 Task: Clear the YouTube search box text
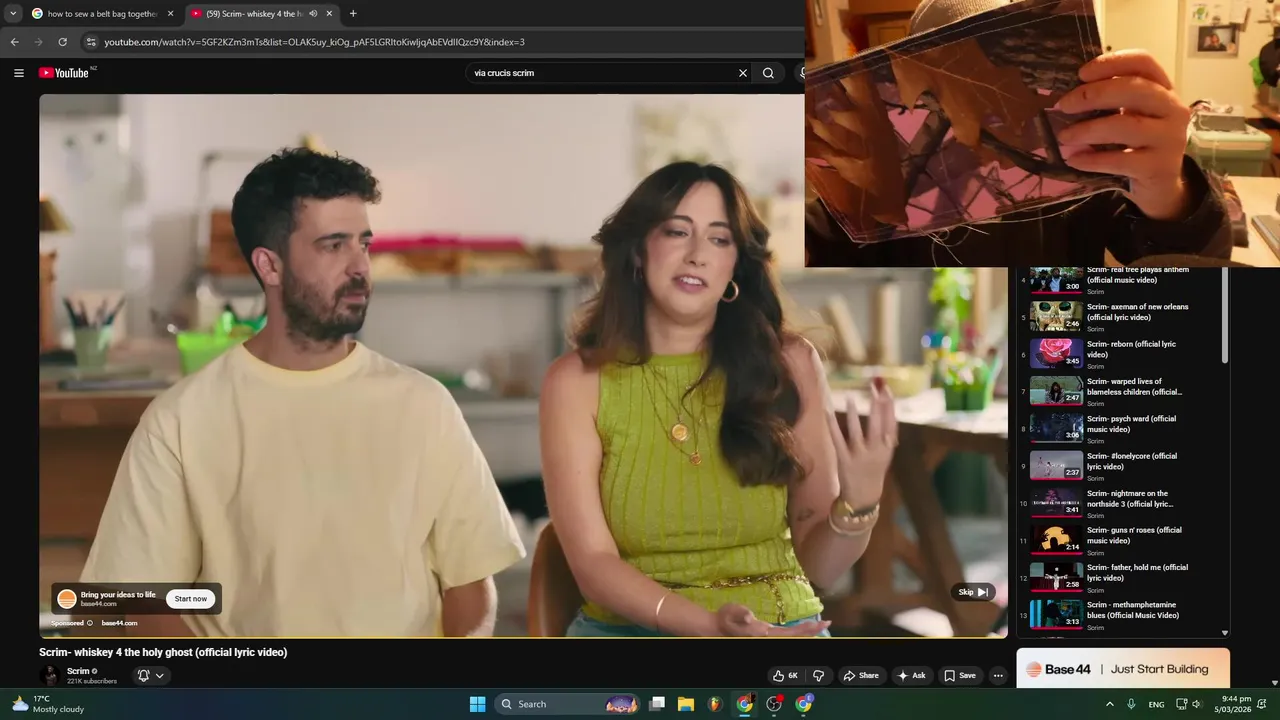tap(743, 73)
